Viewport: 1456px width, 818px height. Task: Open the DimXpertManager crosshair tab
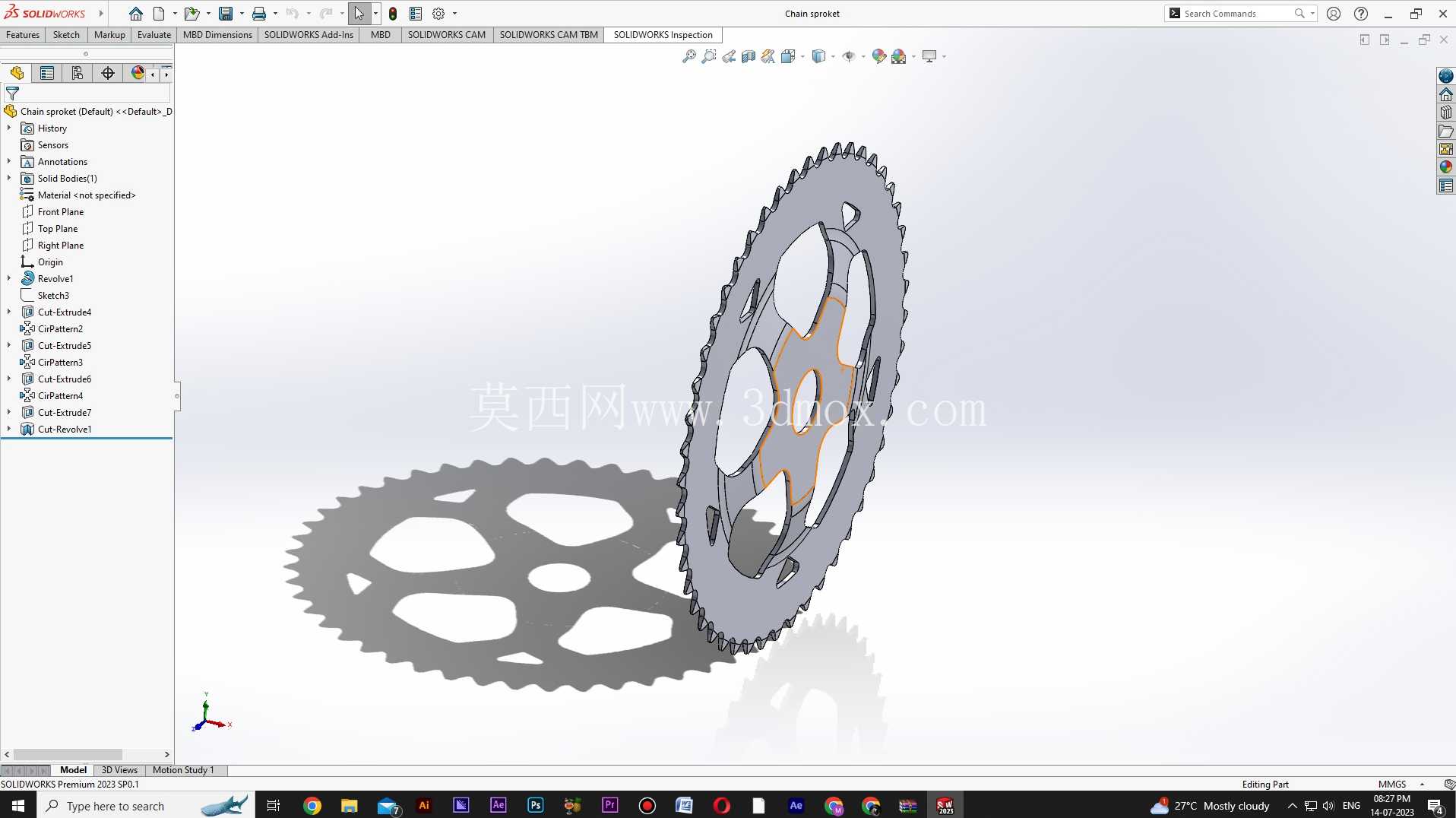point(108,73)
